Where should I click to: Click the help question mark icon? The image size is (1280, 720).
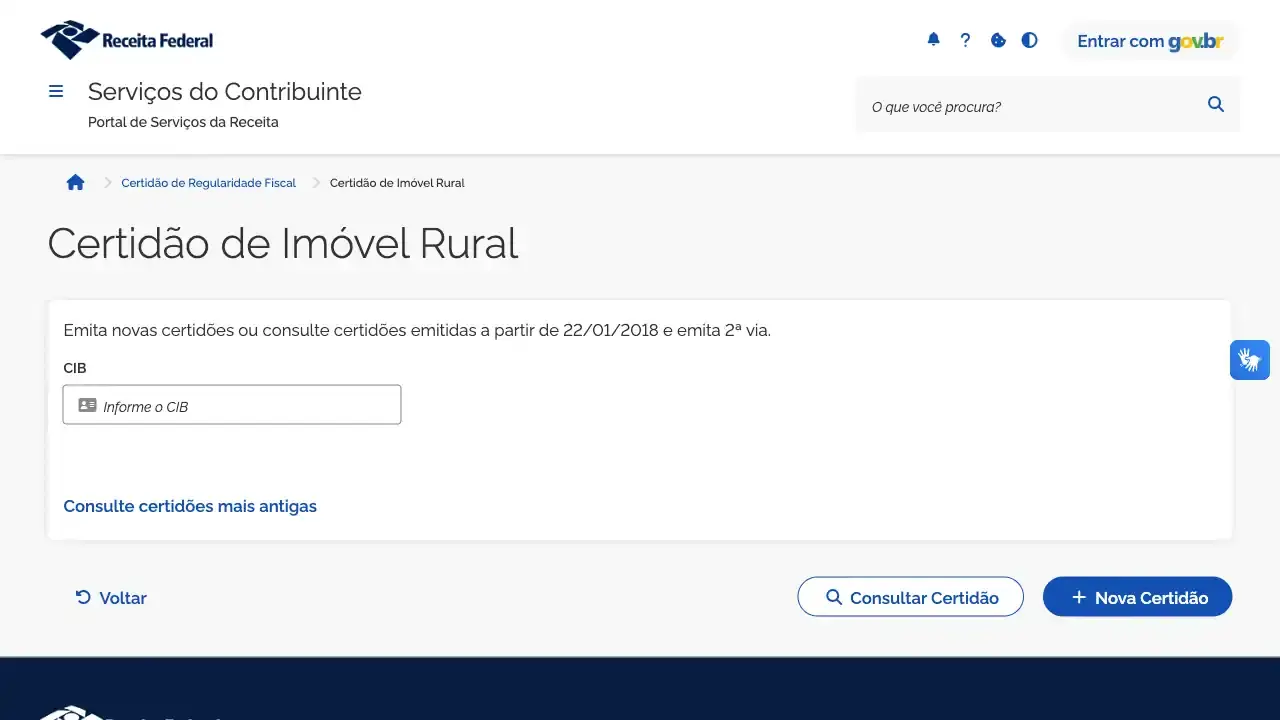point(965,40)
